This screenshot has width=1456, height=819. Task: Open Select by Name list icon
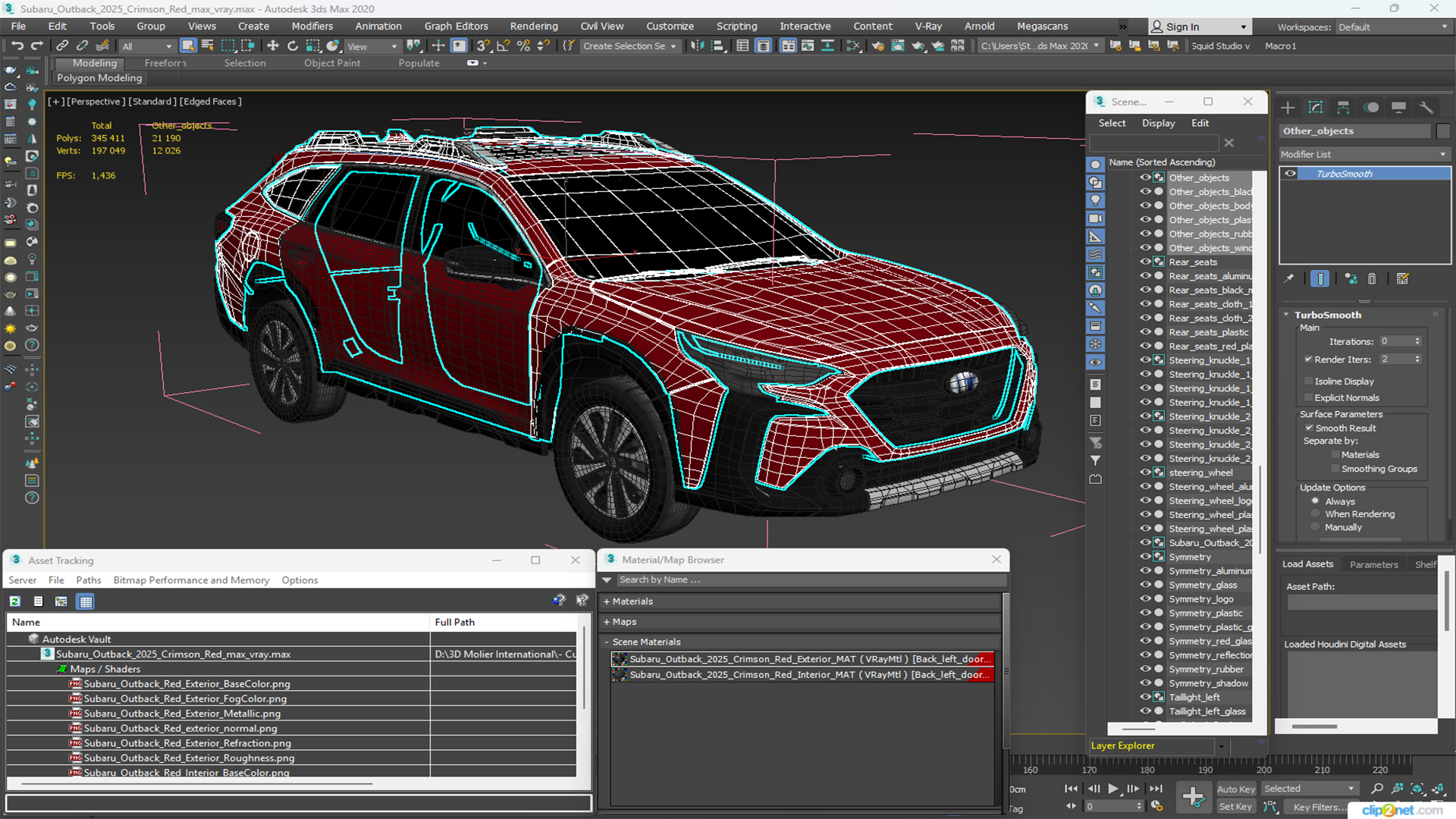[x=208, y=46]
